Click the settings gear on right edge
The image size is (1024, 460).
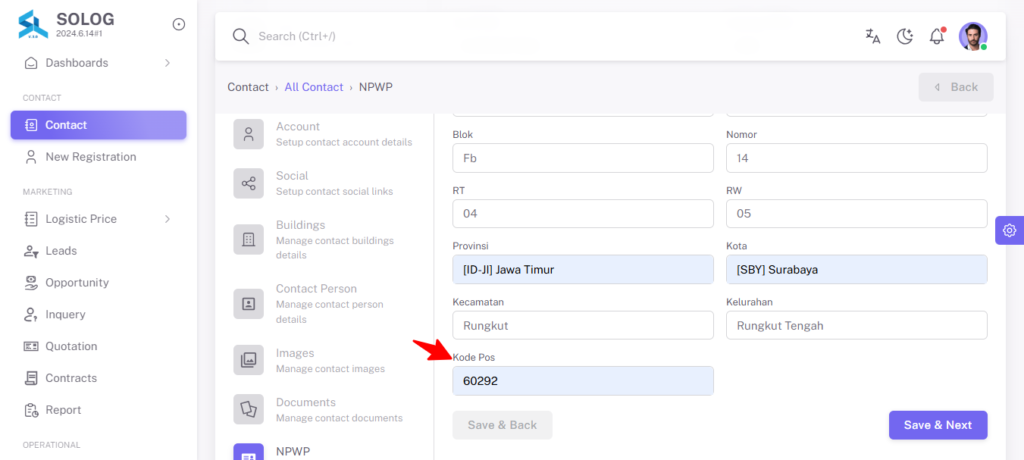click(x=1010, y=230)
